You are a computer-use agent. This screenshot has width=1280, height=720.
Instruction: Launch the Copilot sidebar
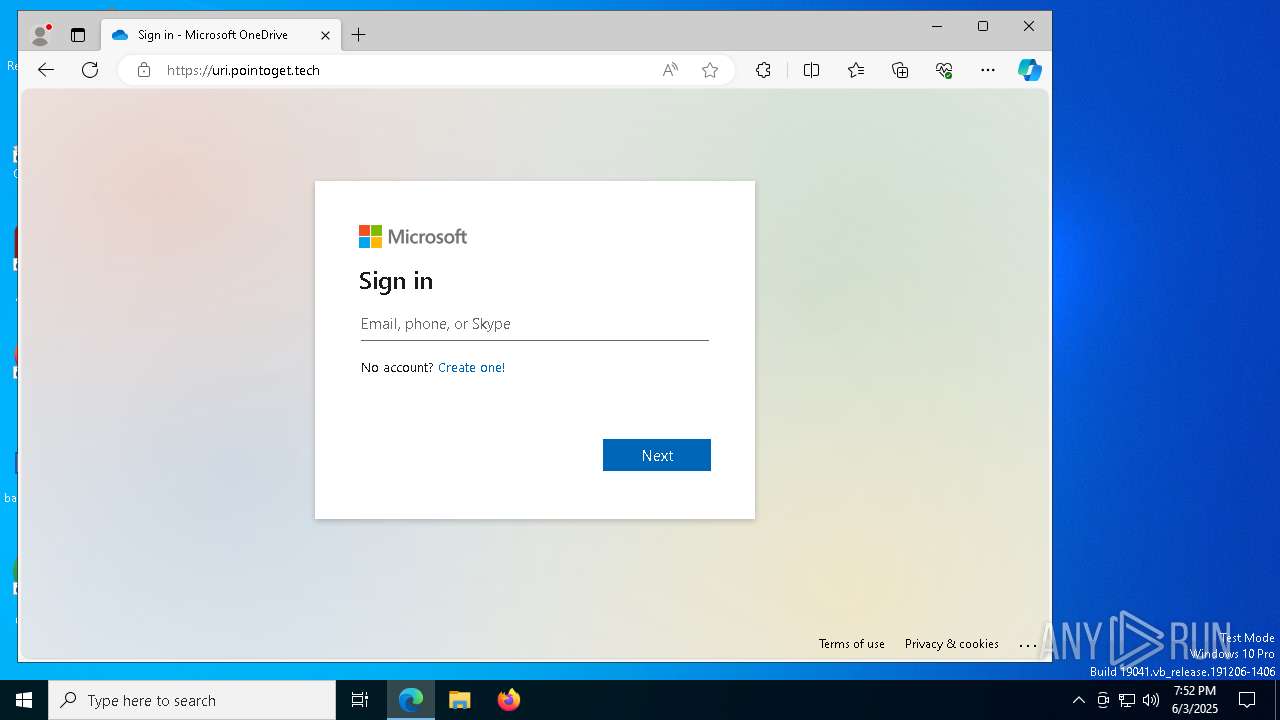[1030, 70]
